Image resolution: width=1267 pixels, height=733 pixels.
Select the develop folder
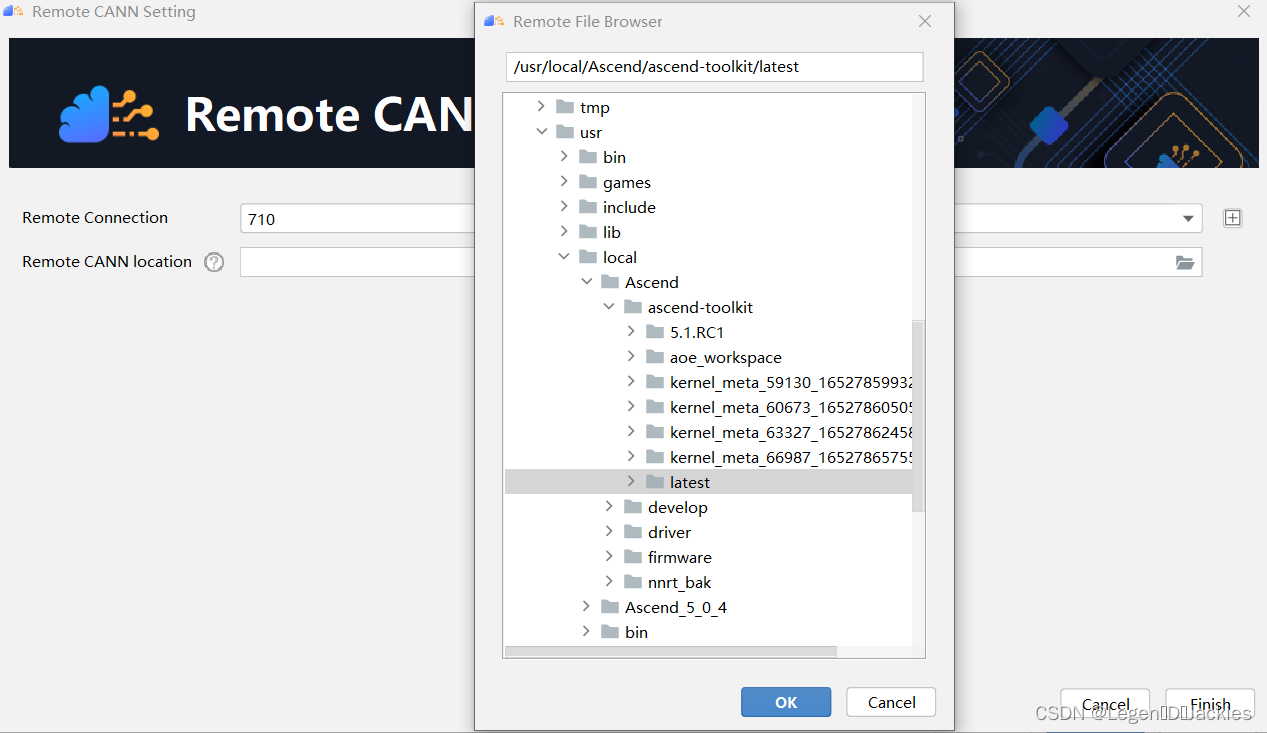[678, 507]
